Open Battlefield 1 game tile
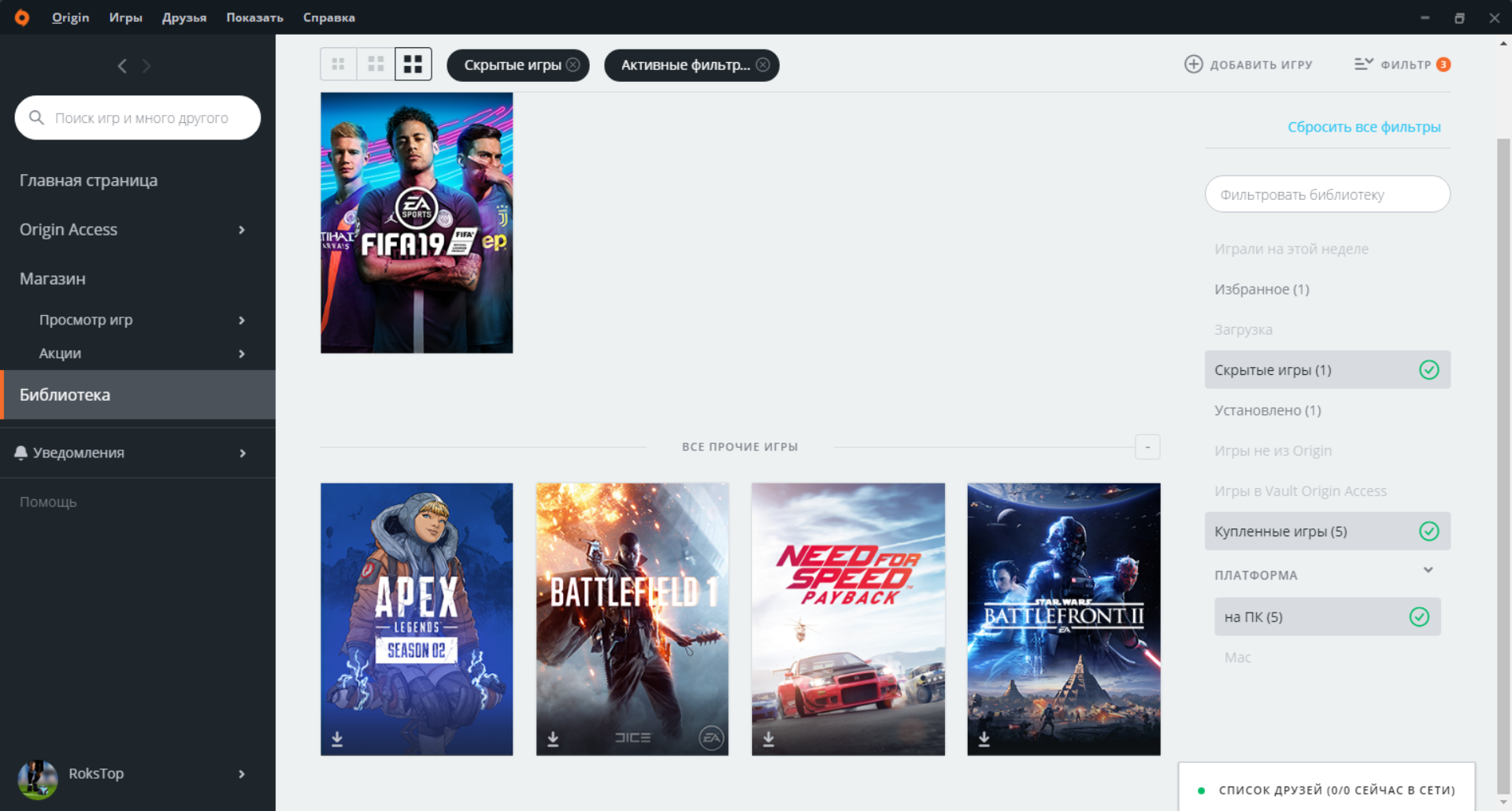The height and width of the screenshot is (811, 1512). pyautogui.click(x=632, y=619)
